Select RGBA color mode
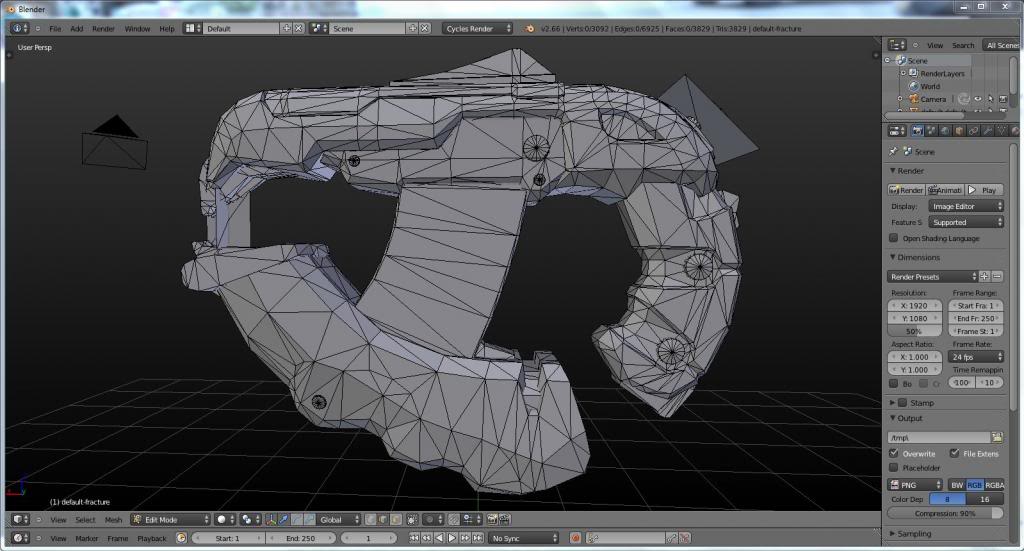 click(x=994, y=484)
